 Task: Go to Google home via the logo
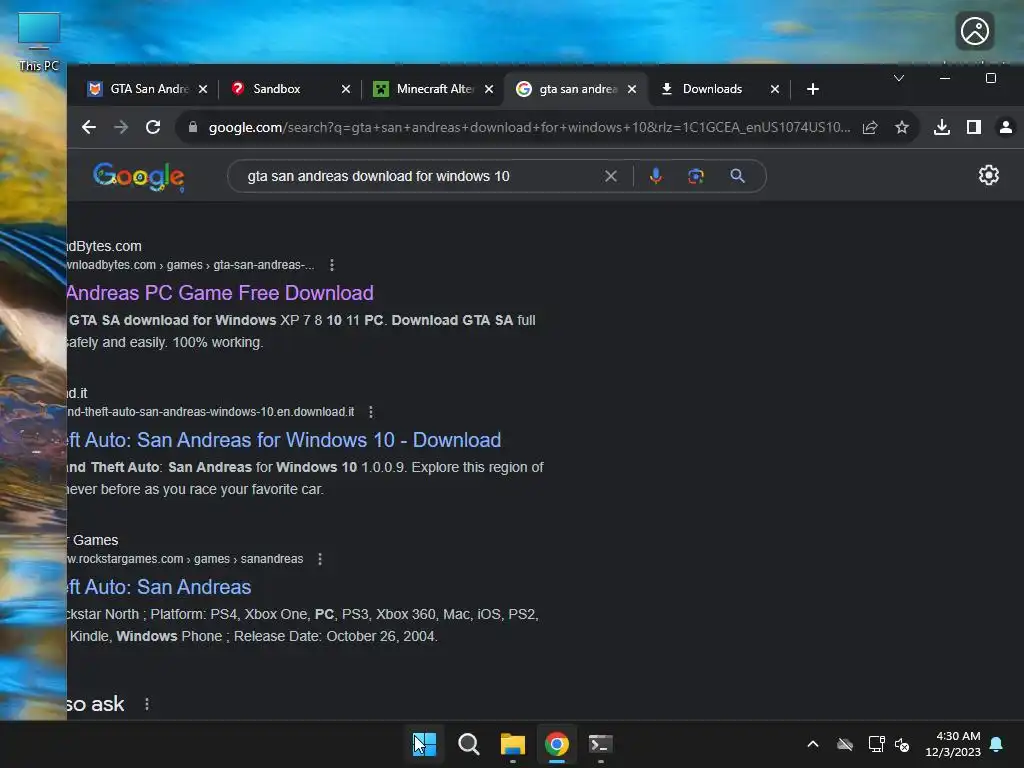138,177
